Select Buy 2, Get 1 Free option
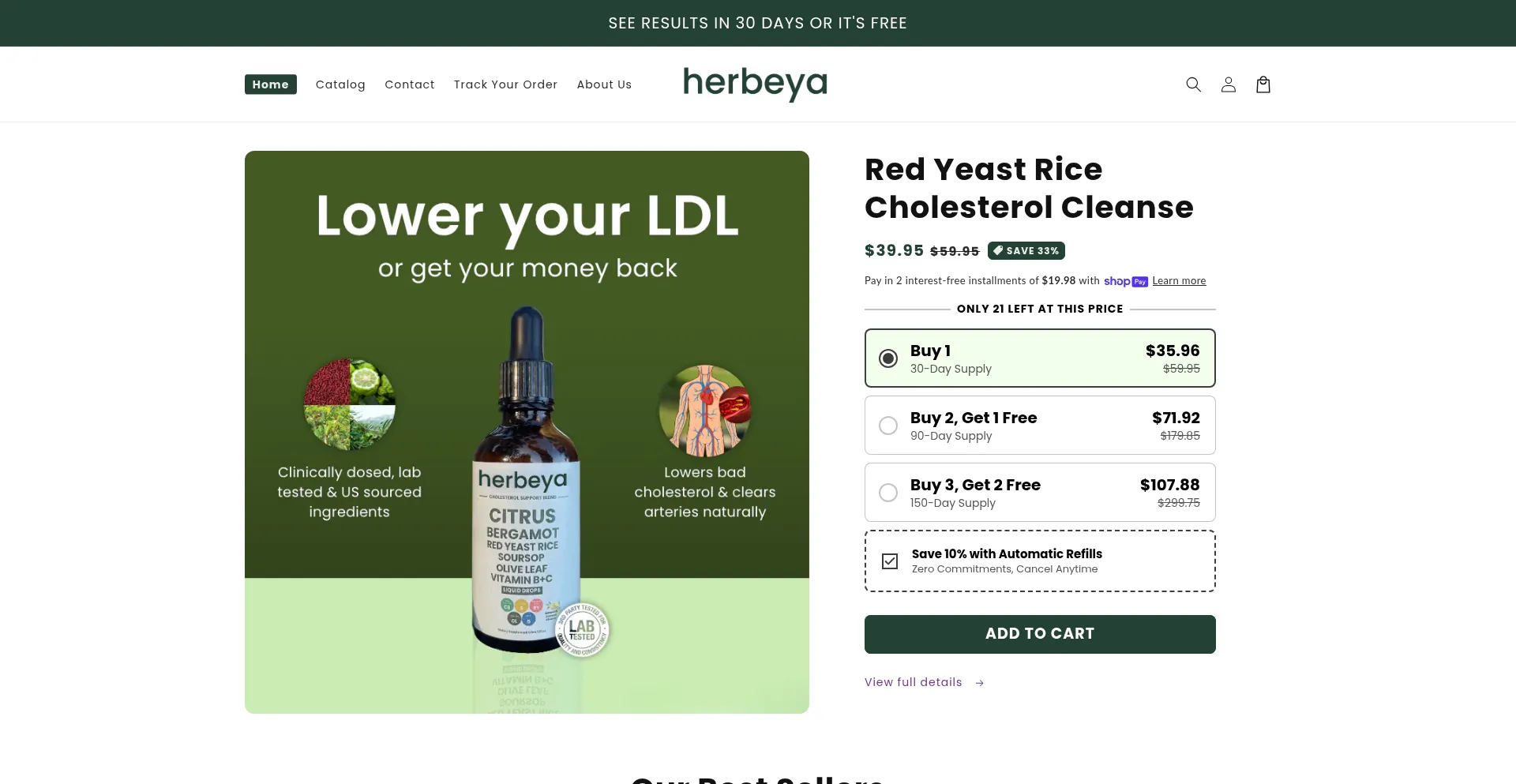1516x784 pixels. click(1040, 426)
